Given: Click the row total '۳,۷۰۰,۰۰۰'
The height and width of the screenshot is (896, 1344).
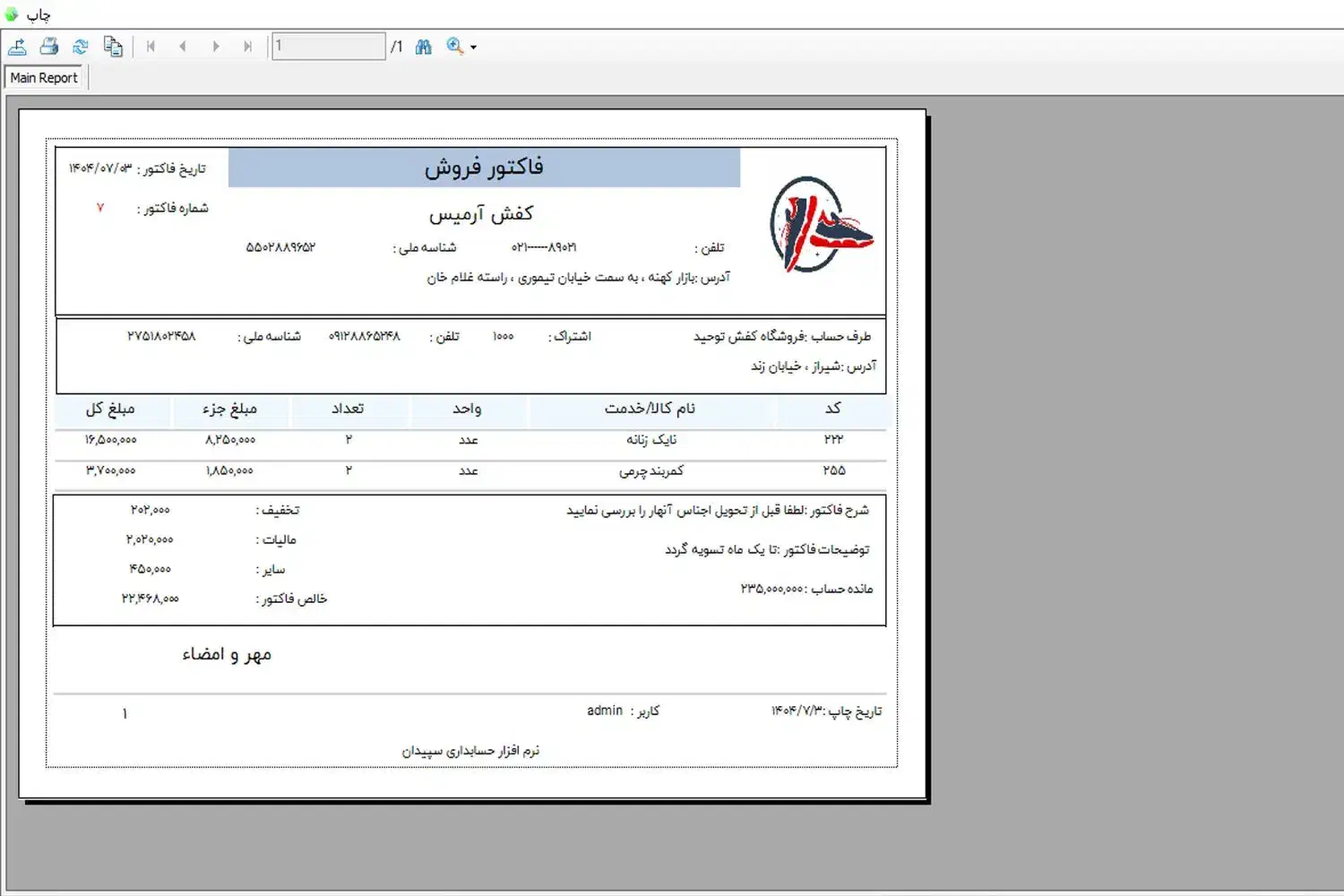Looking at the screenshot, I should (x=111, y=470).
